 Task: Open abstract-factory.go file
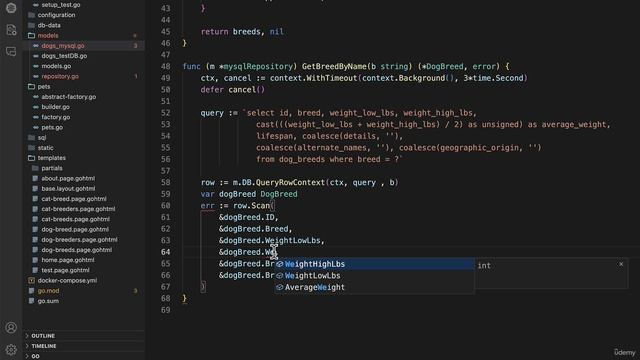point(84,97)
